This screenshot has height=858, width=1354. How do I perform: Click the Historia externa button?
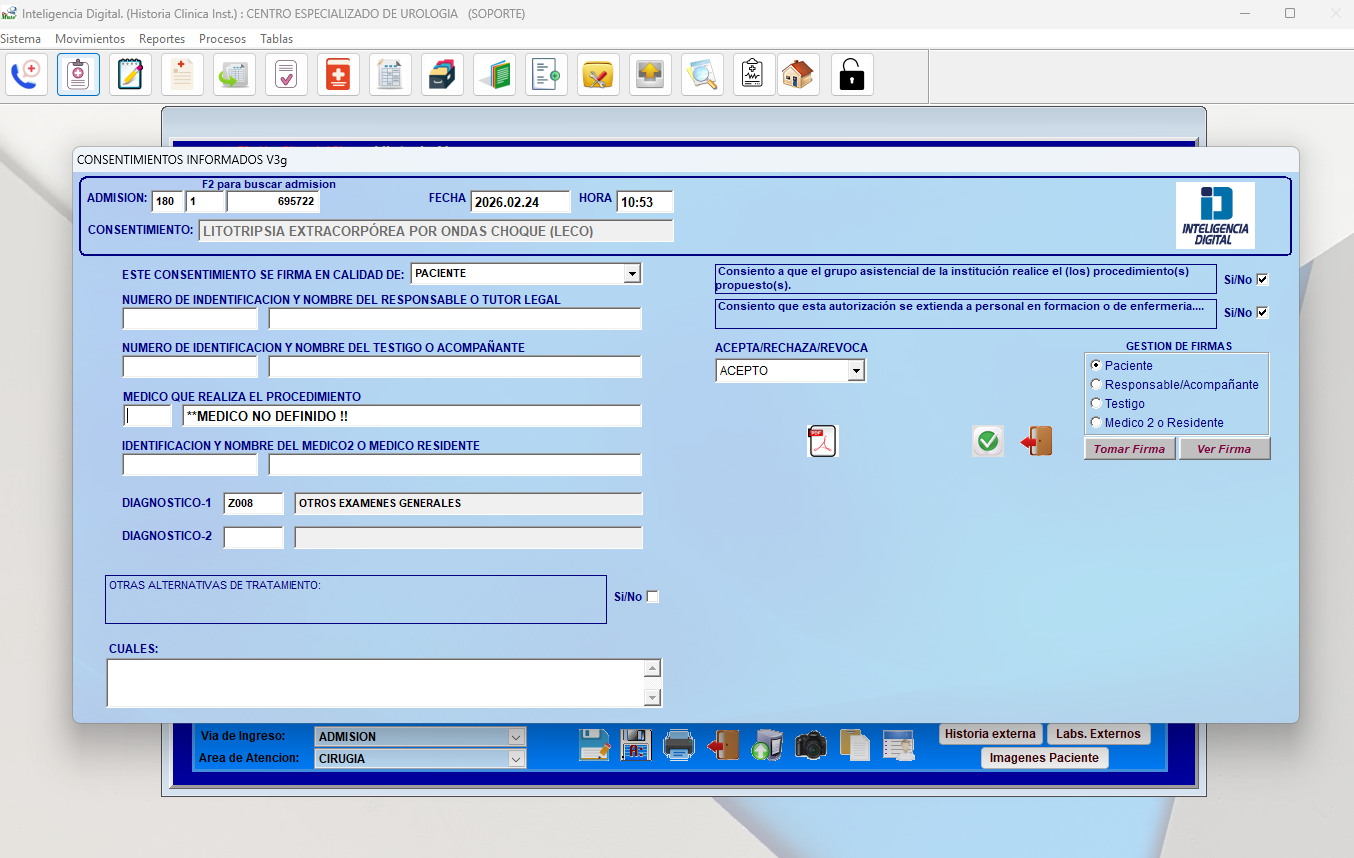pyautogui.click(x=990, y=734)
